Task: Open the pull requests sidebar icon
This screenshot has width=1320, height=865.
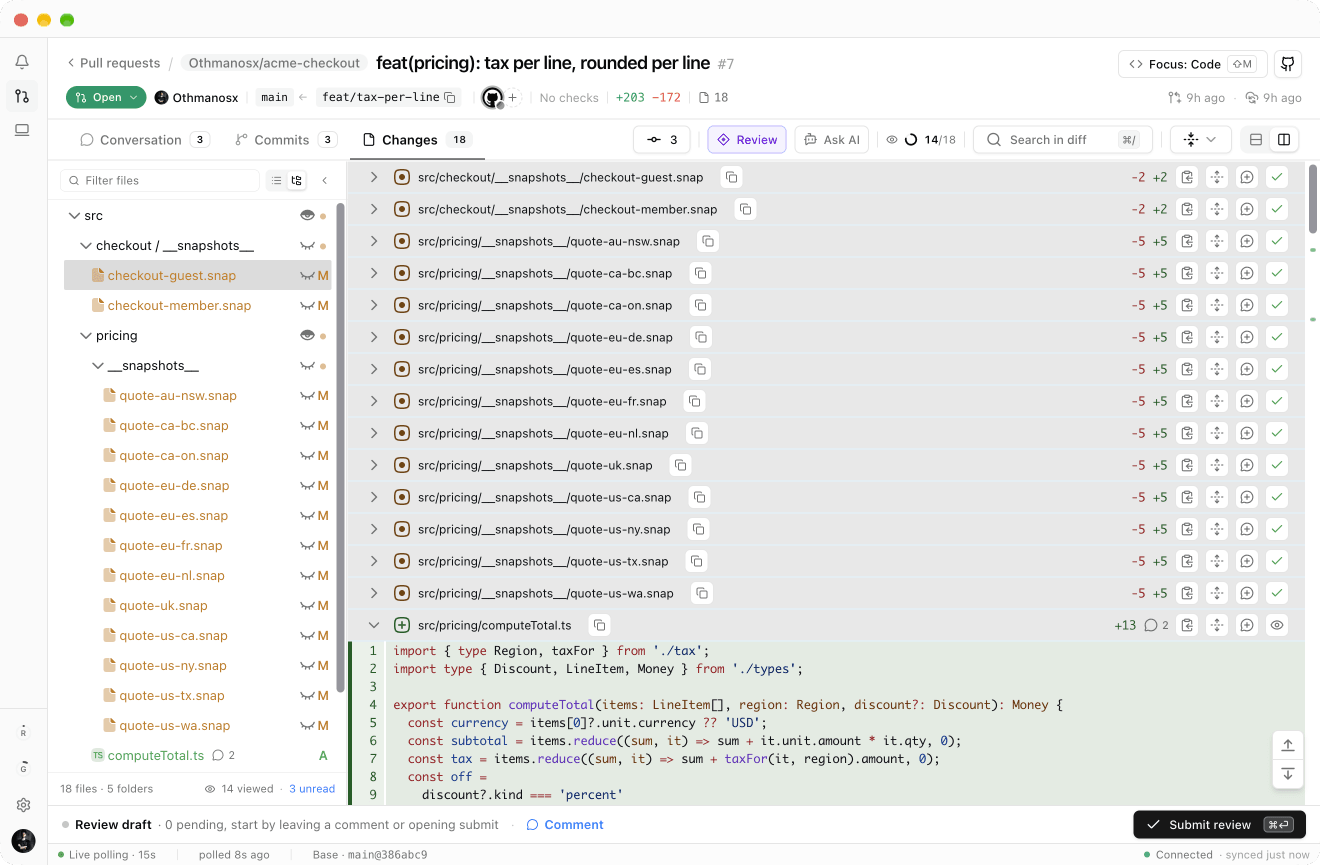Action: [x=22, y=96]
